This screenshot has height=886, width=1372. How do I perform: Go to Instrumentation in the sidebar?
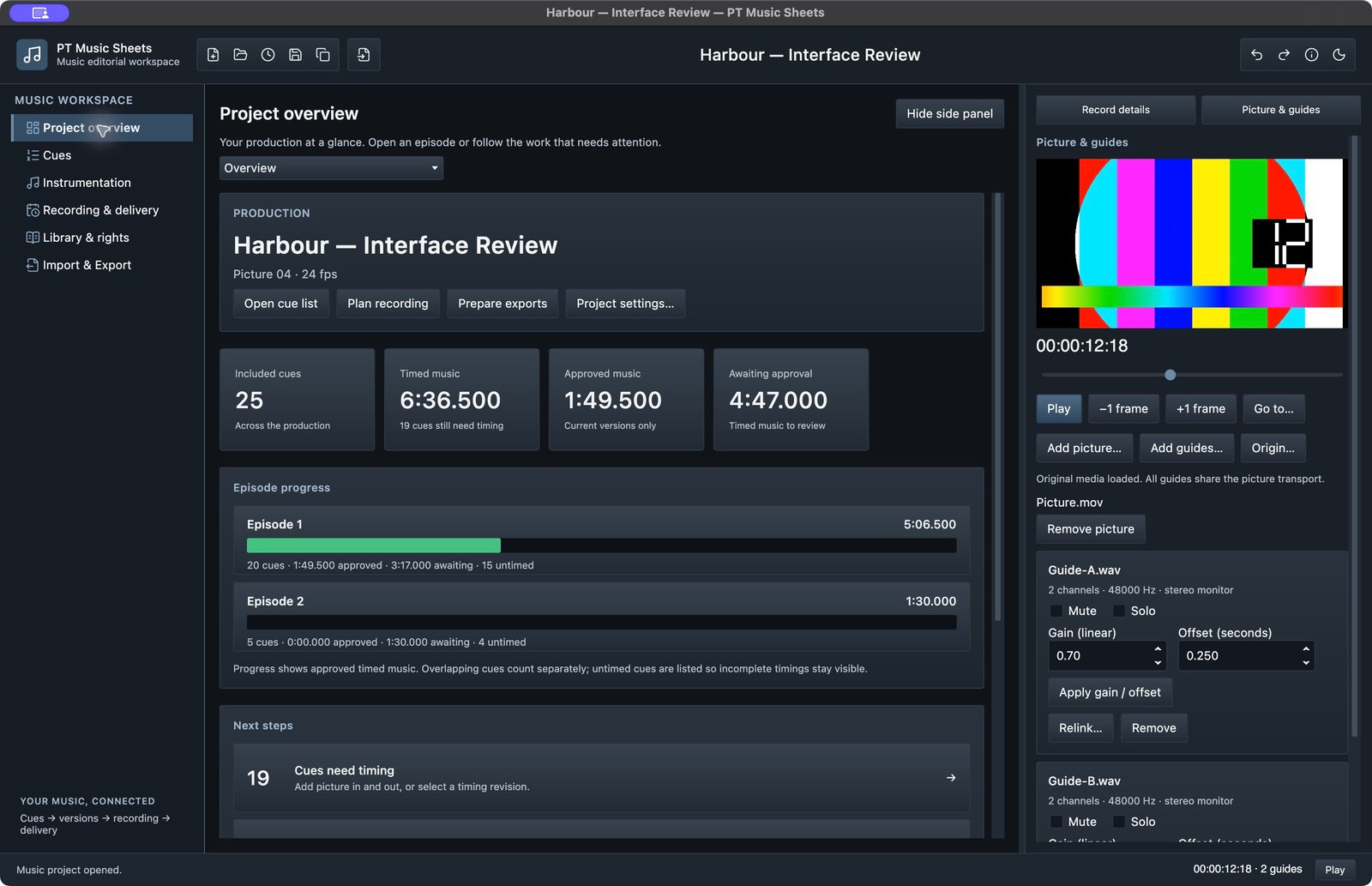click(102, 183)
